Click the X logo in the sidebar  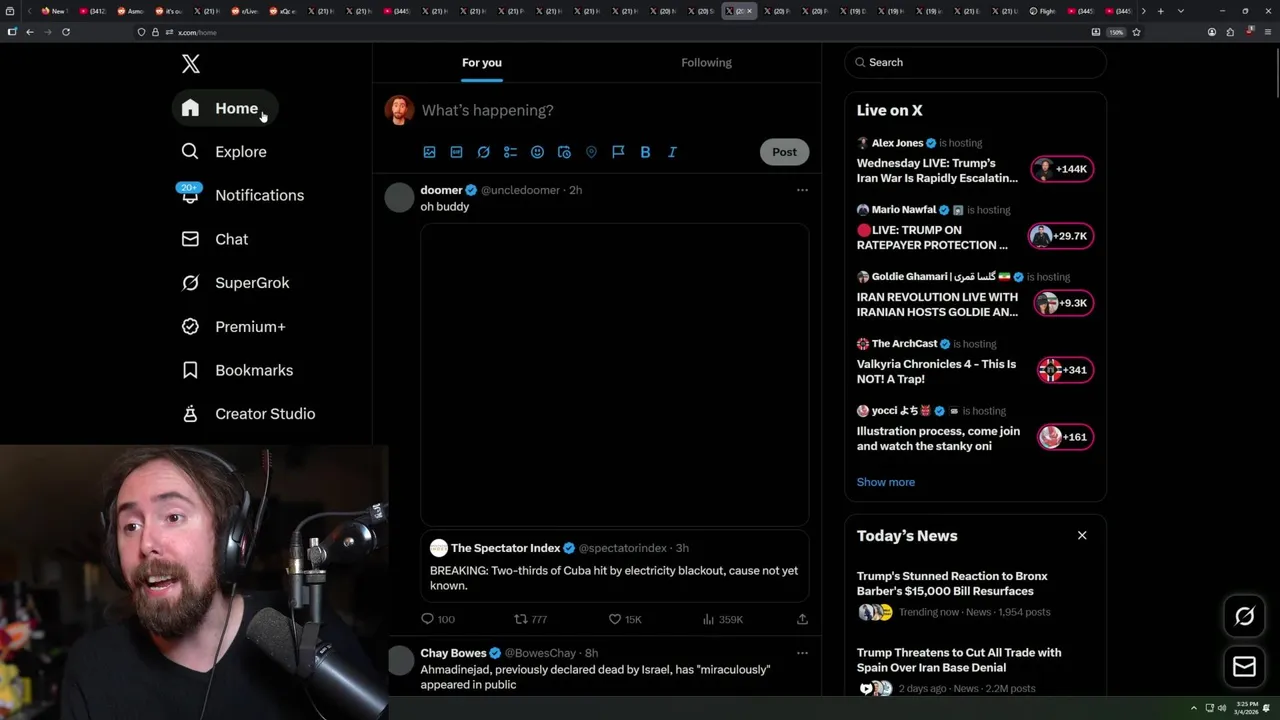pos(190,64)
